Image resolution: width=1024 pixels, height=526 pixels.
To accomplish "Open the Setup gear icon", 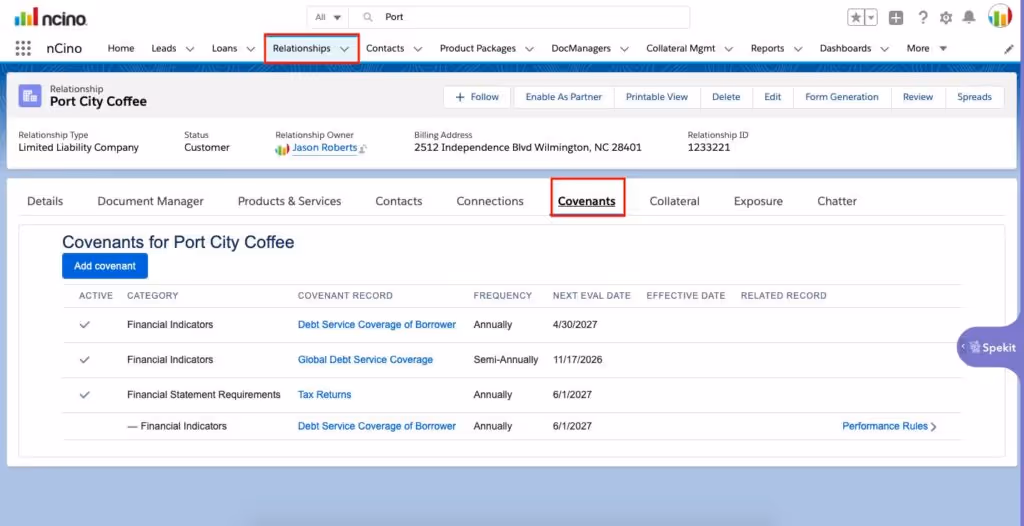I will 946,18.
